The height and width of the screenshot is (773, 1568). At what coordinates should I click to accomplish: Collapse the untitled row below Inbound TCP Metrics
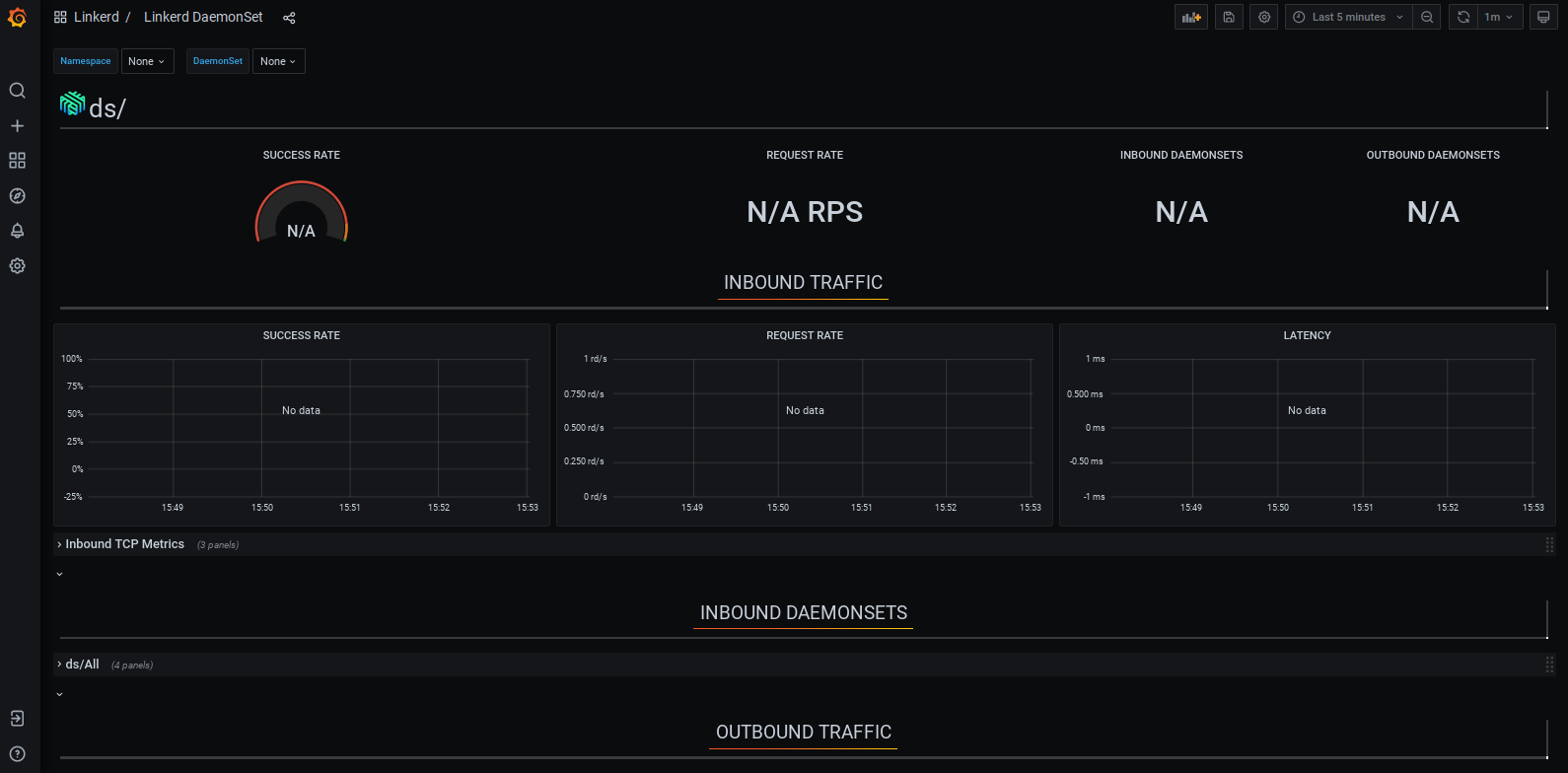pyautogui.click(x=60, y=574)
